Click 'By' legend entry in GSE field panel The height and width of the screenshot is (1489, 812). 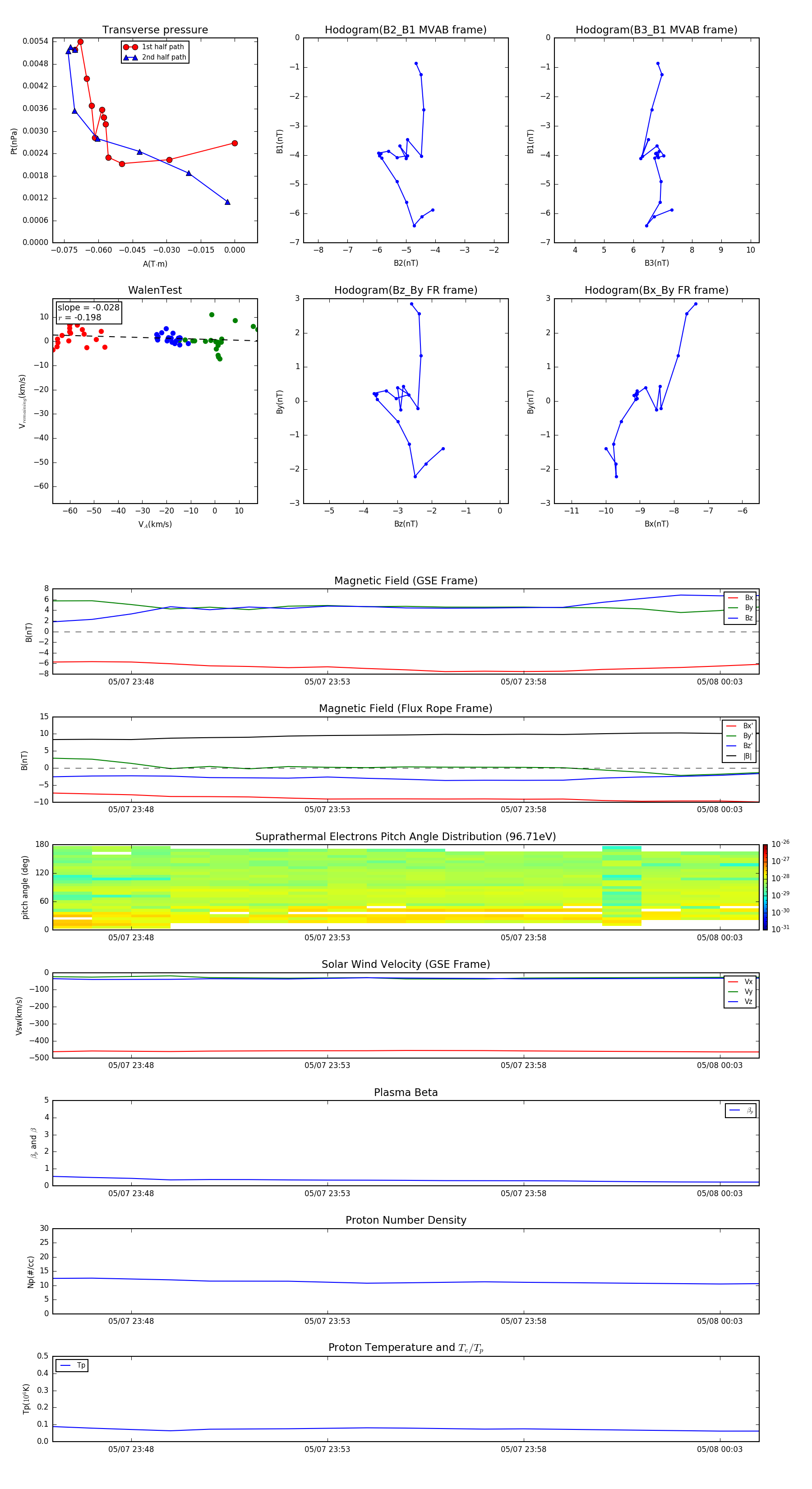click(x=740, y=607)
